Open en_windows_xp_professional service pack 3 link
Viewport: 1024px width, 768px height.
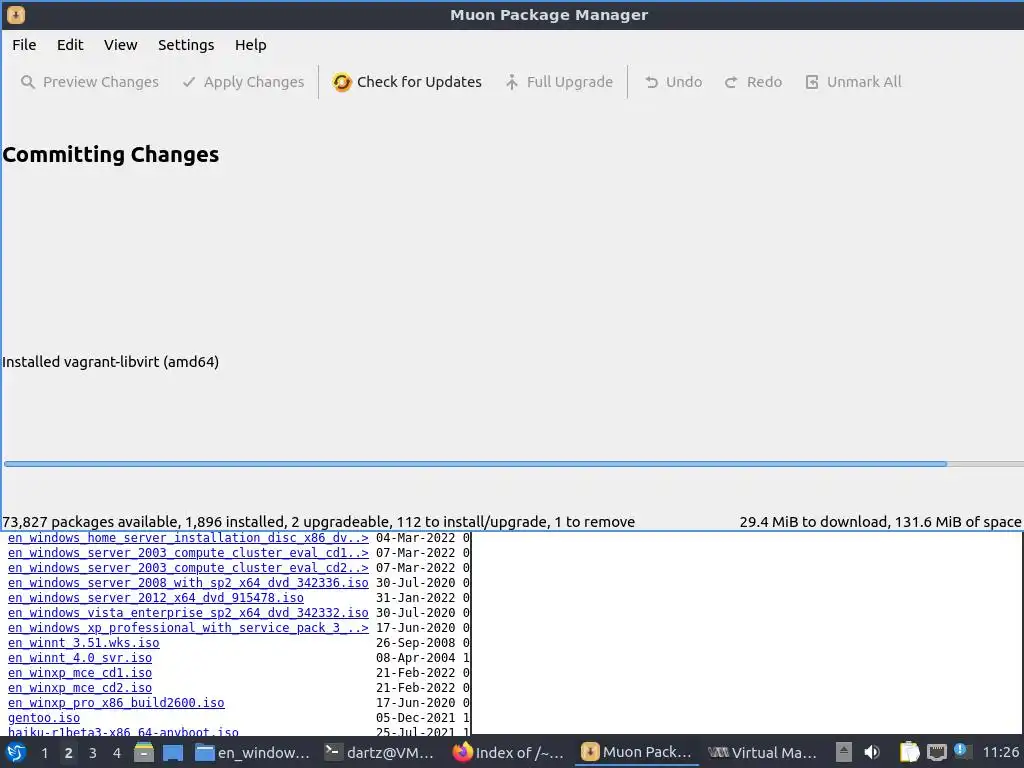pyautogui.click(x=188, y=628)
